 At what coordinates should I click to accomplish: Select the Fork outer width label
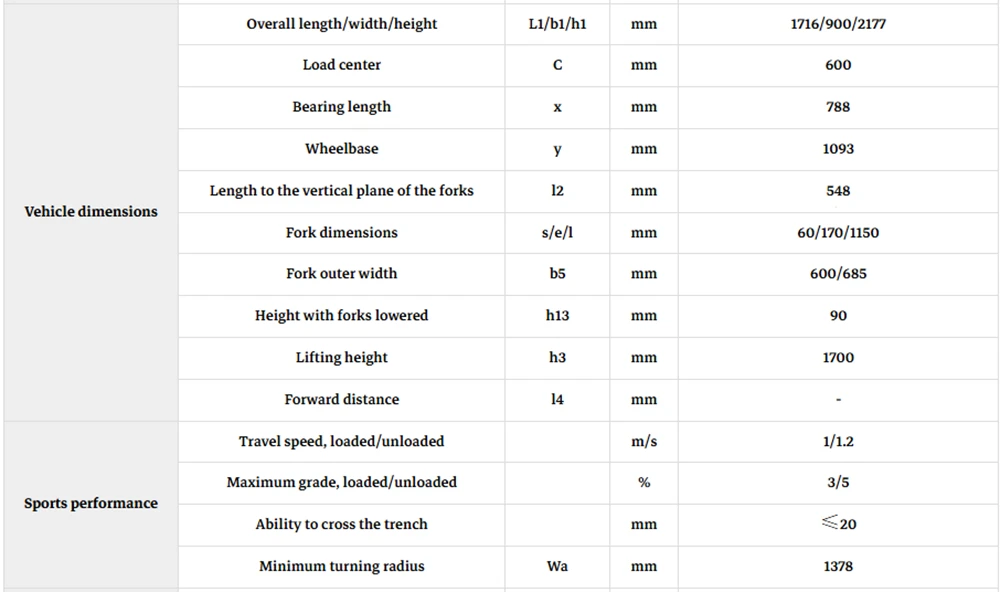click(341, 273)
